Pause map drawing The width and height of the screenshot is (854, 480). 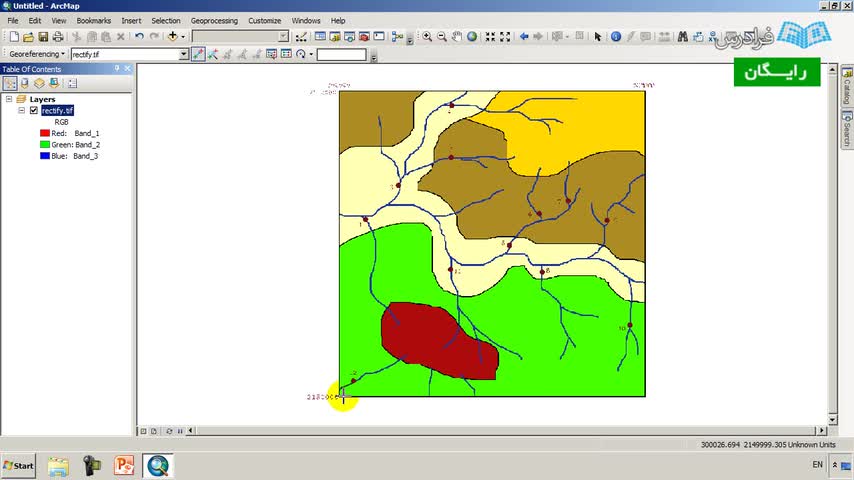(x=180, y=431)
